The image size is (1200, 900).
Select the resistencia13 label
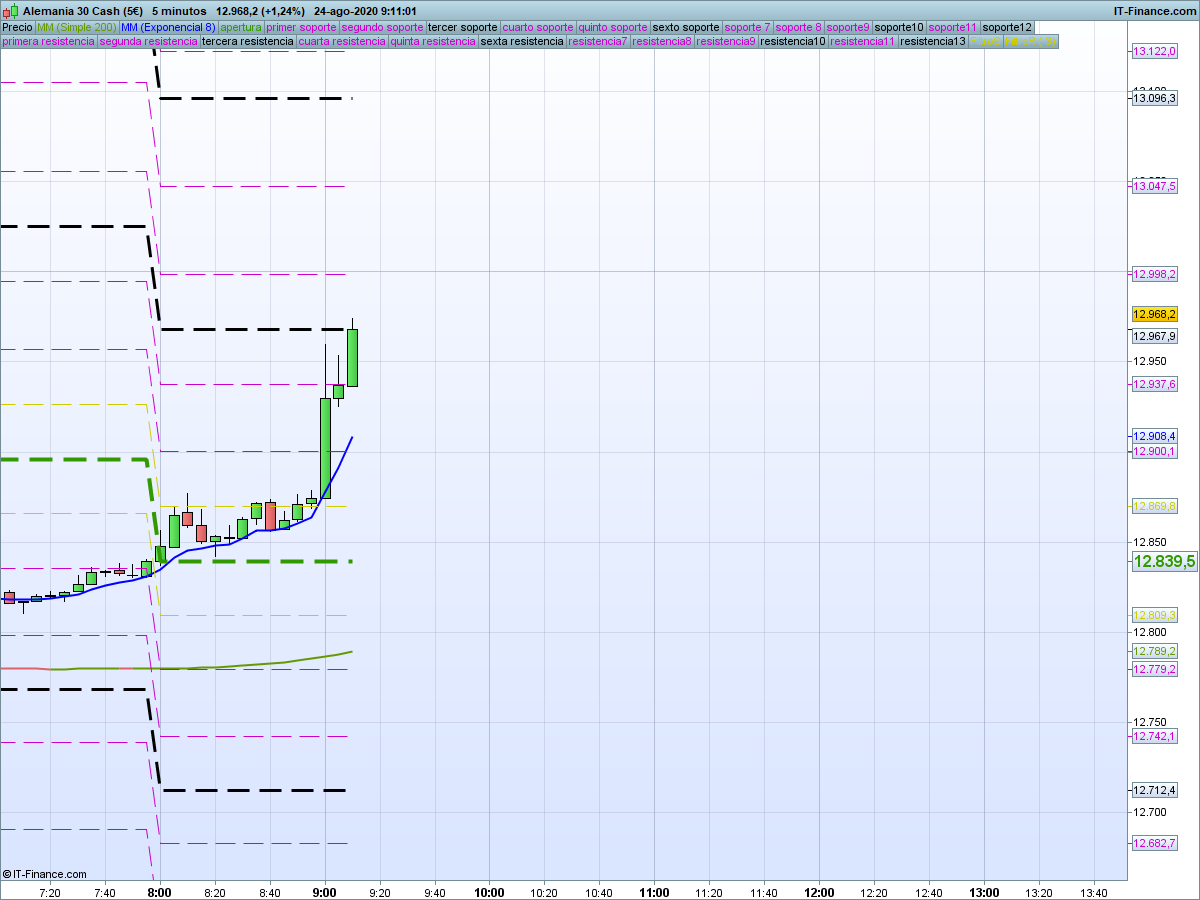(x=932, y=42)
